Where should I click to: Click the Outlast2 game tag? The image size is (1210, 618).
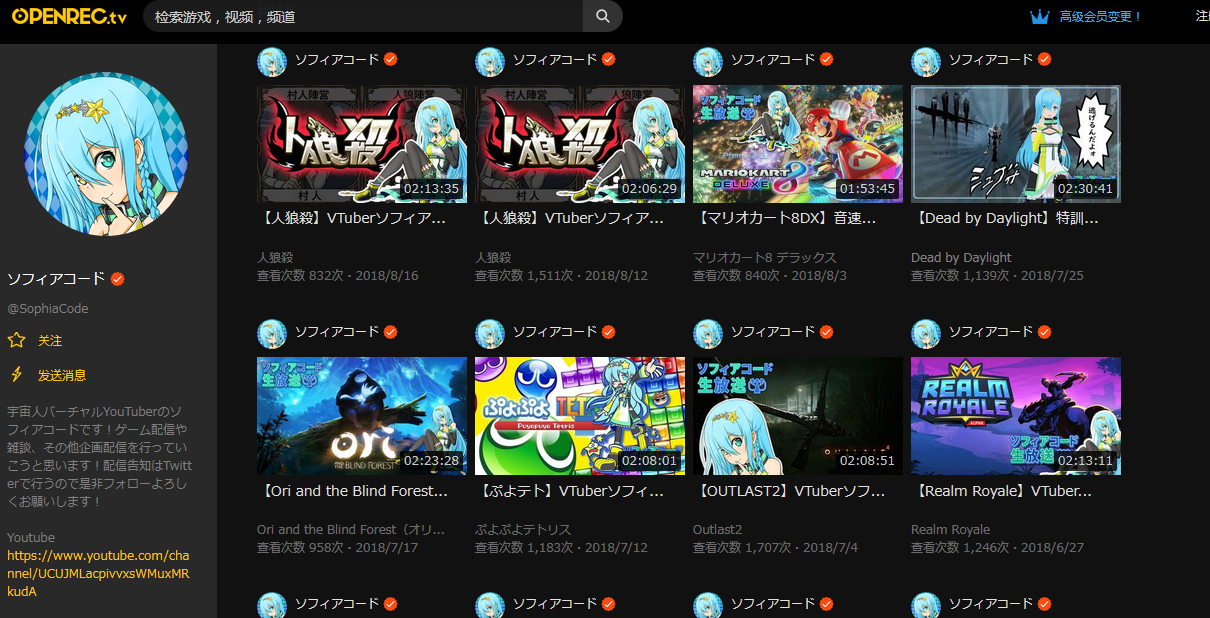pos(718,529)
